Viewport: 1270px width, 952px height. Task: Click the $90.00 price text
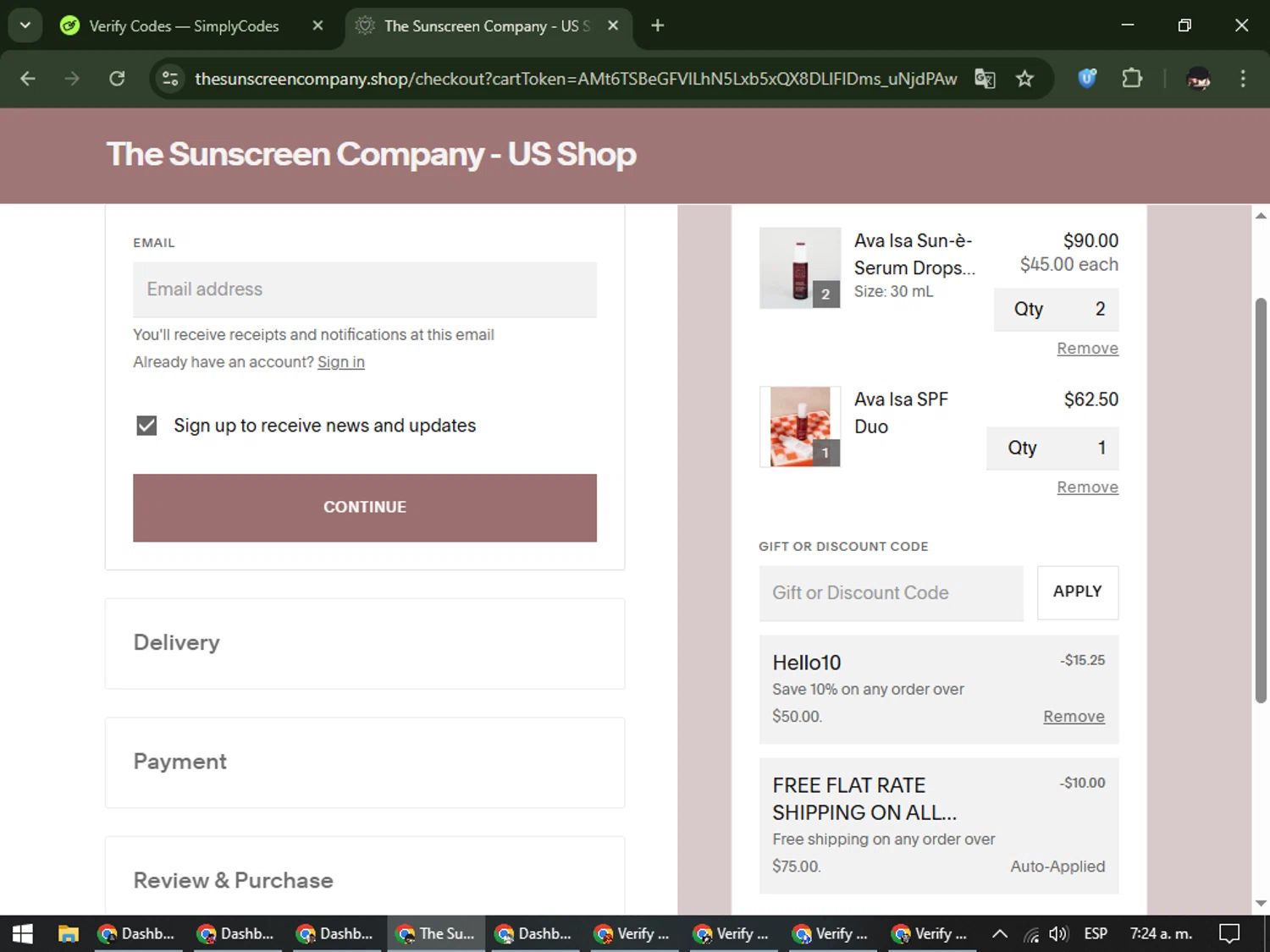click(1091, 241)
